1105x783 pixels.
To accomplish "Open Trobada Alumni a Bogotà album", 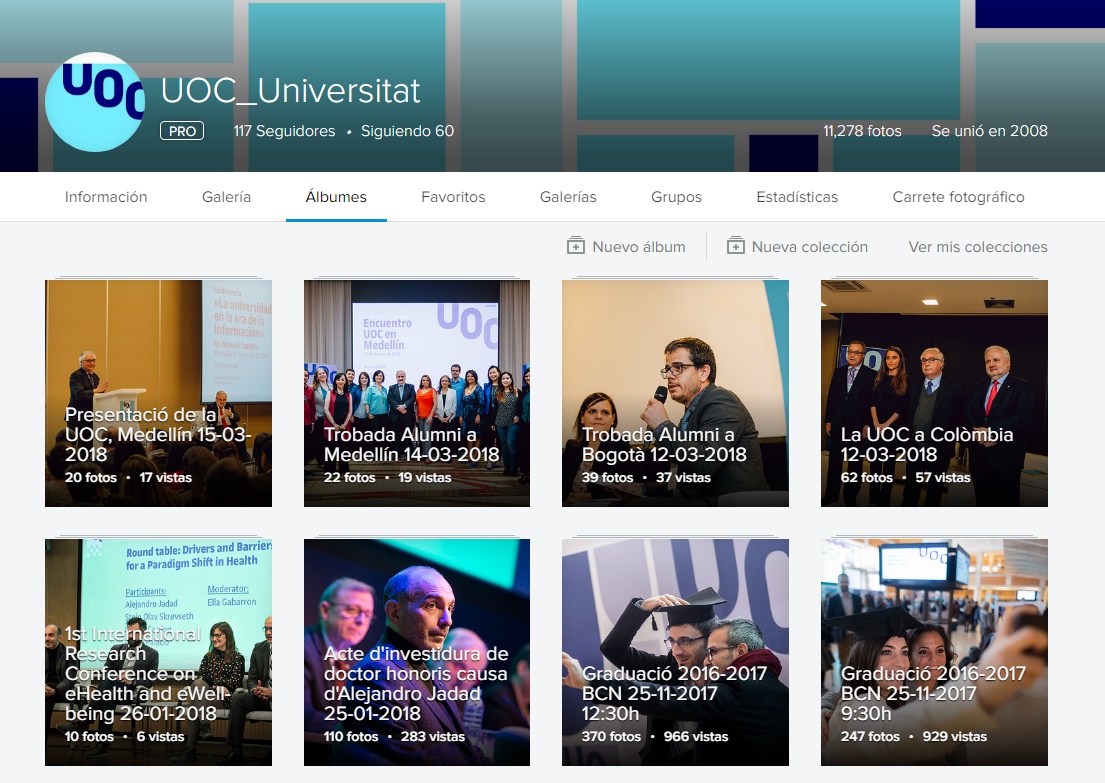I will [x=675, y=393].
